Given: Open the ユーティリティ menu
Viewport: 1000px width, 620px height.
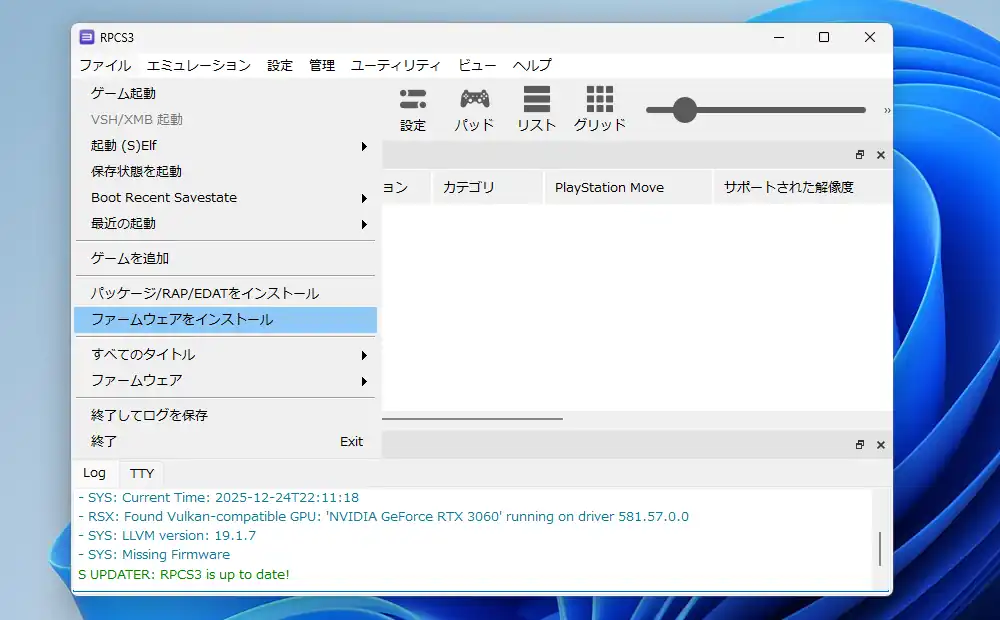Looking at the screenshot, I should coord(395,65).
